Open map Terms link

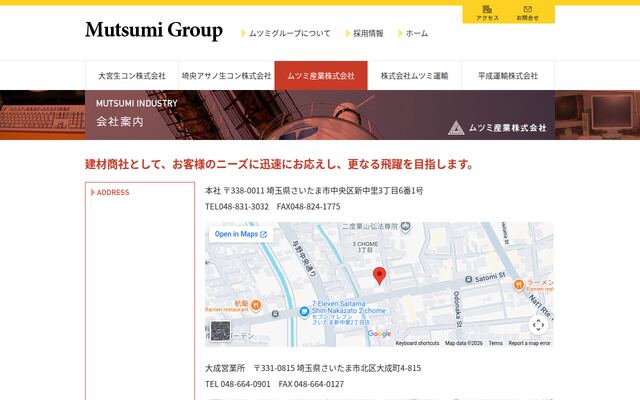496,343
